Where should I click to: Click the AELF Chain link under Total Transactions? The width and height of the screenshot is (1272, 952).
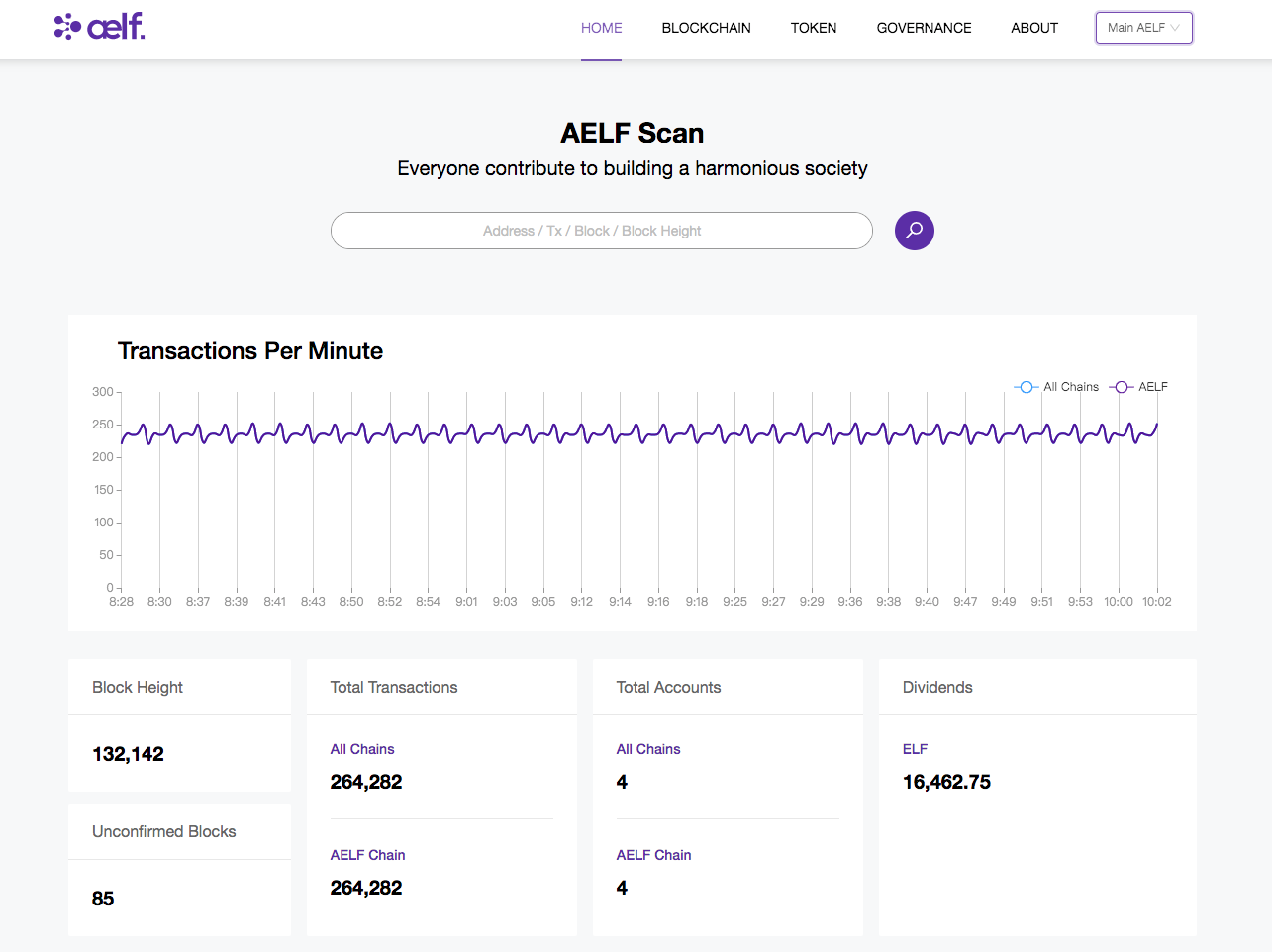click(x=367, y=855)
